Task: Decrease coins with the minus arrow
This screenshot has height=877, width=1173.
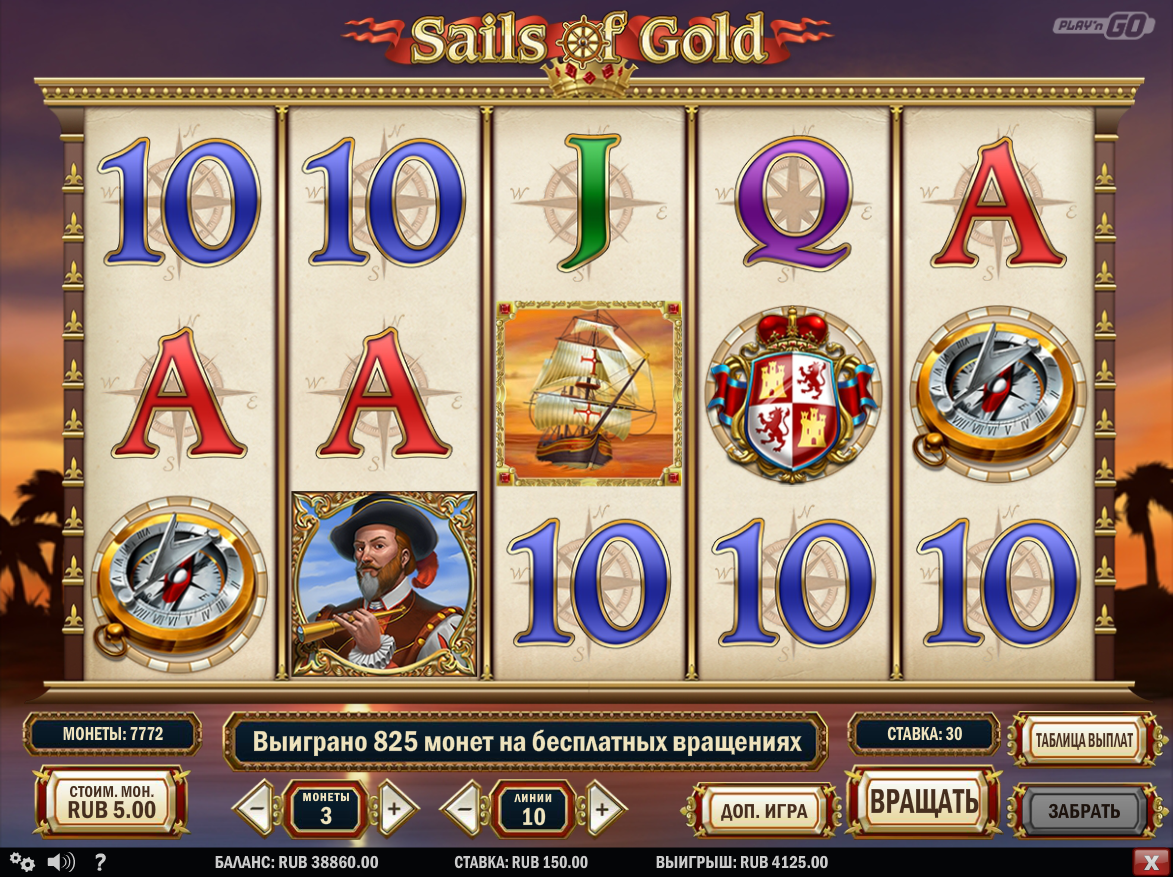Action: 257,809
